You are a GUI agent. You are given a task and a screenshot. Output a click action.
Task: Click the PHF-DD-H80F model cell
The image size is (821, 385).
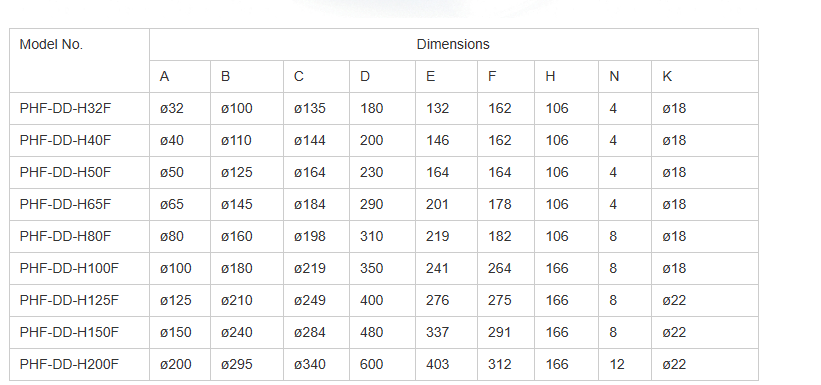click(80, 236)
